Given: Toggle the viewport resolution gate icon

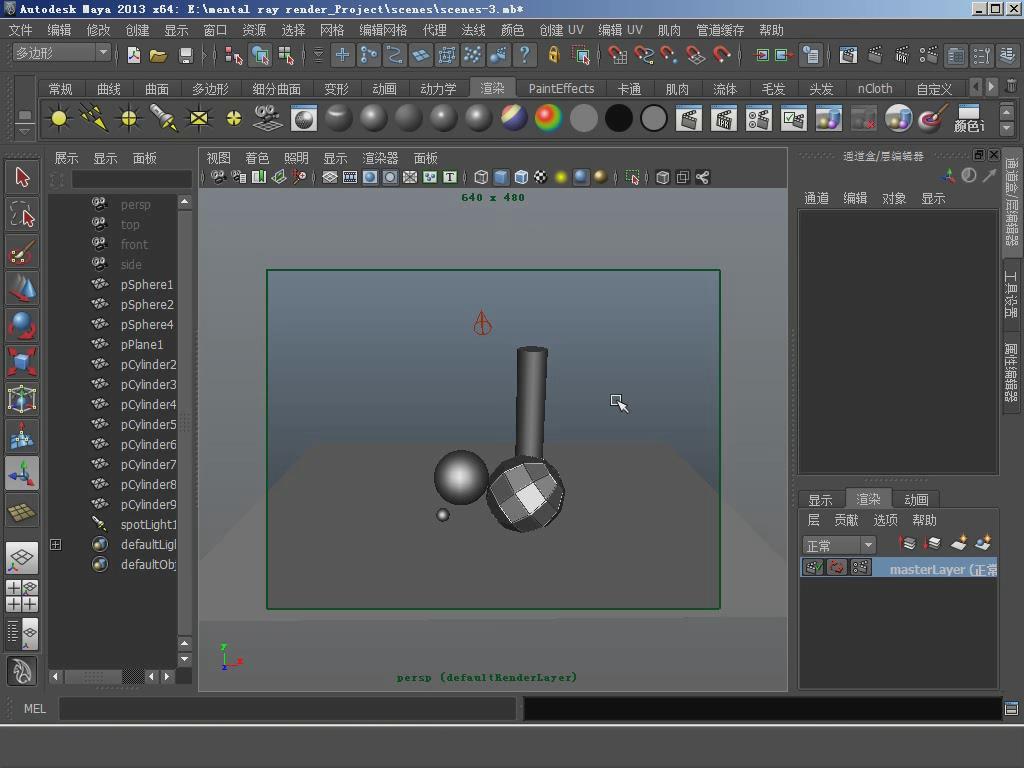Looking at the screenshot, I should [x=370, y=177].
